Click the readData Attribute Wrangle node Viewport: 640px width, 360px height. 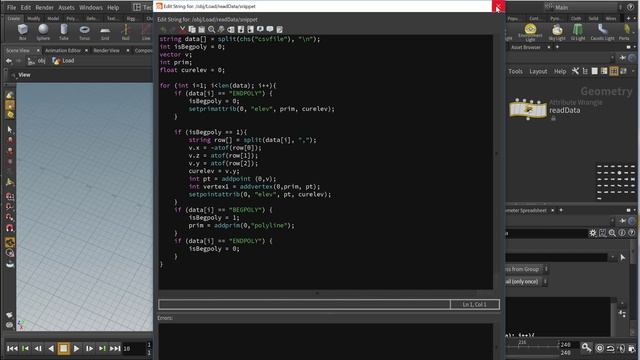528,109
